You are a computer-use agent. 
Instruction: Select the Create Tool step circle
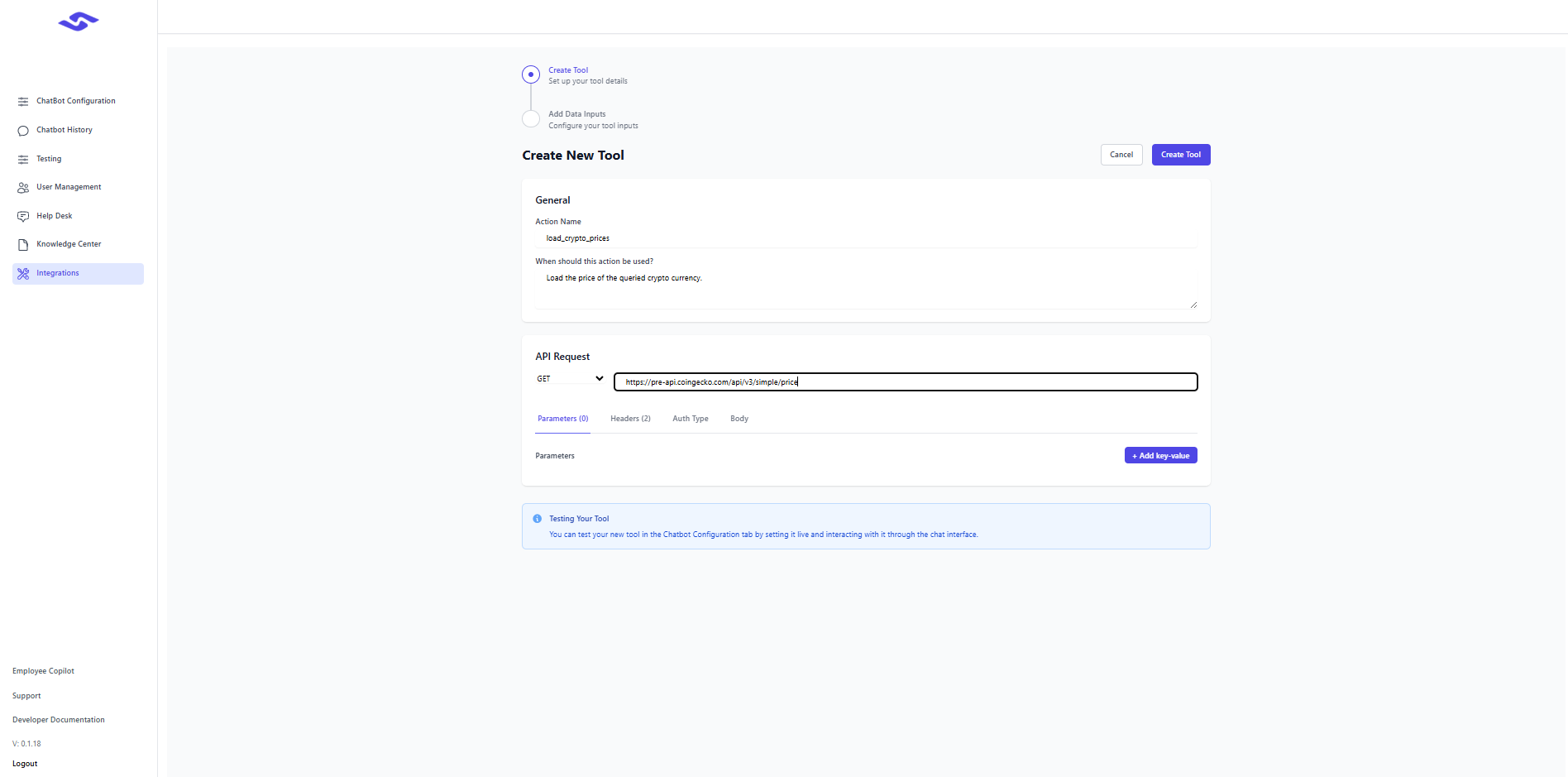click(531, 74)
